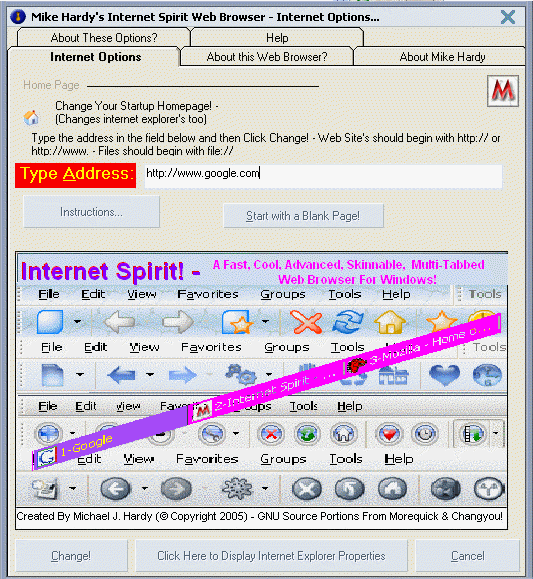
Task: Click the red M logo icon
Action: 503,90
